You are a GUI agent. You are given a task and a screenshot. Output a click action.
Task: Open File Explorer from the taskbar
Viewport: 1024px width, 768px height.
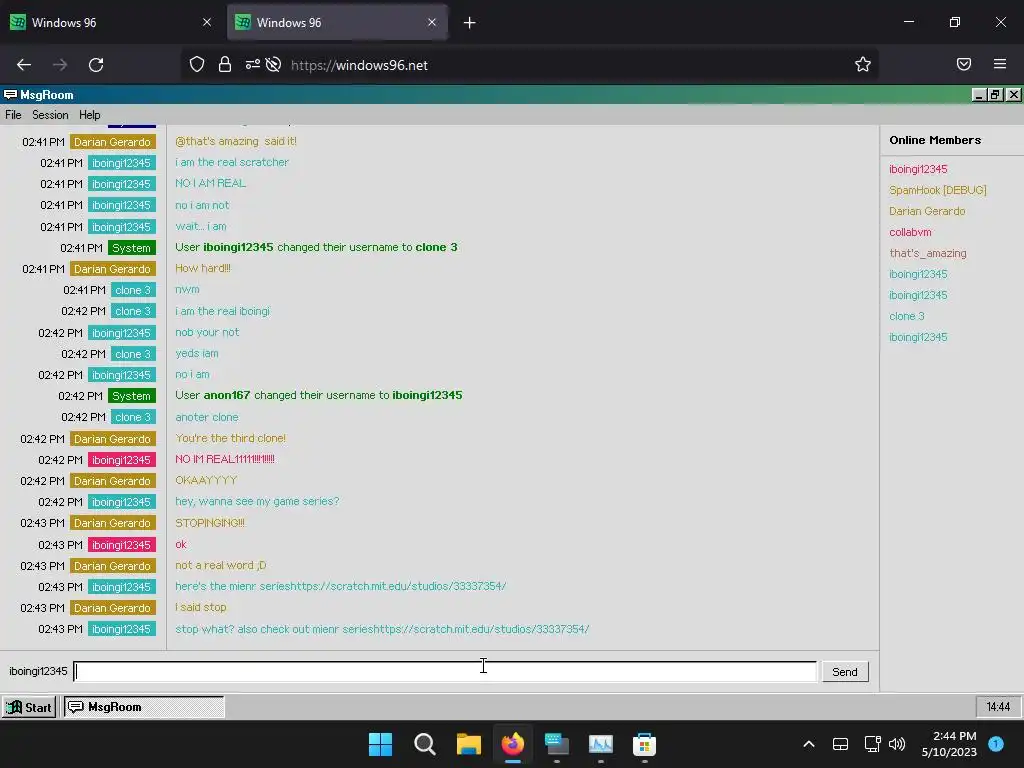click(x=468, y=744)
